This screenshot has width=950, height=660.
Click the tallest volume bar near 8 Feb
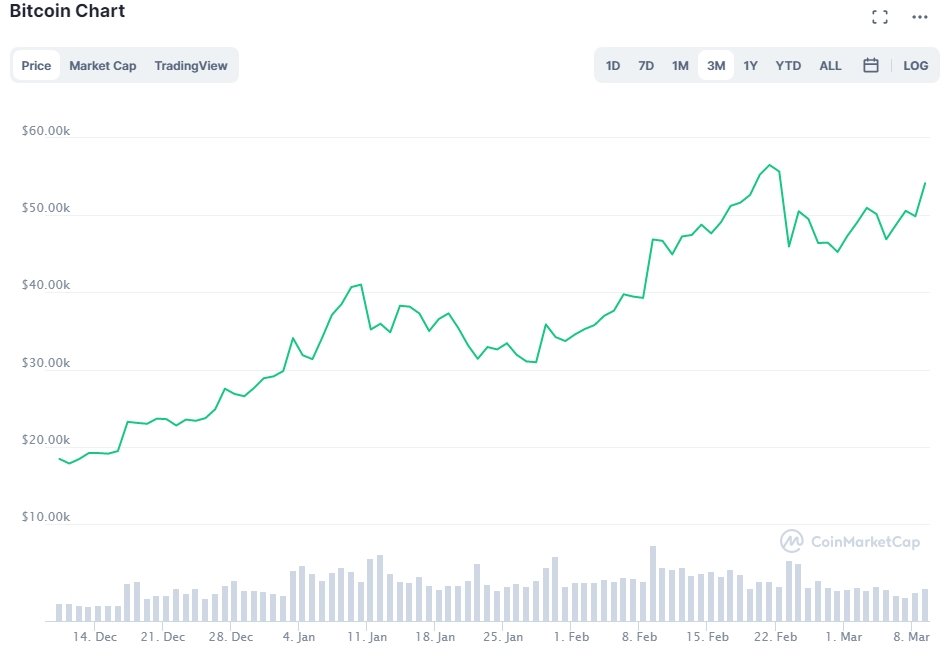(x=653, y=583)
